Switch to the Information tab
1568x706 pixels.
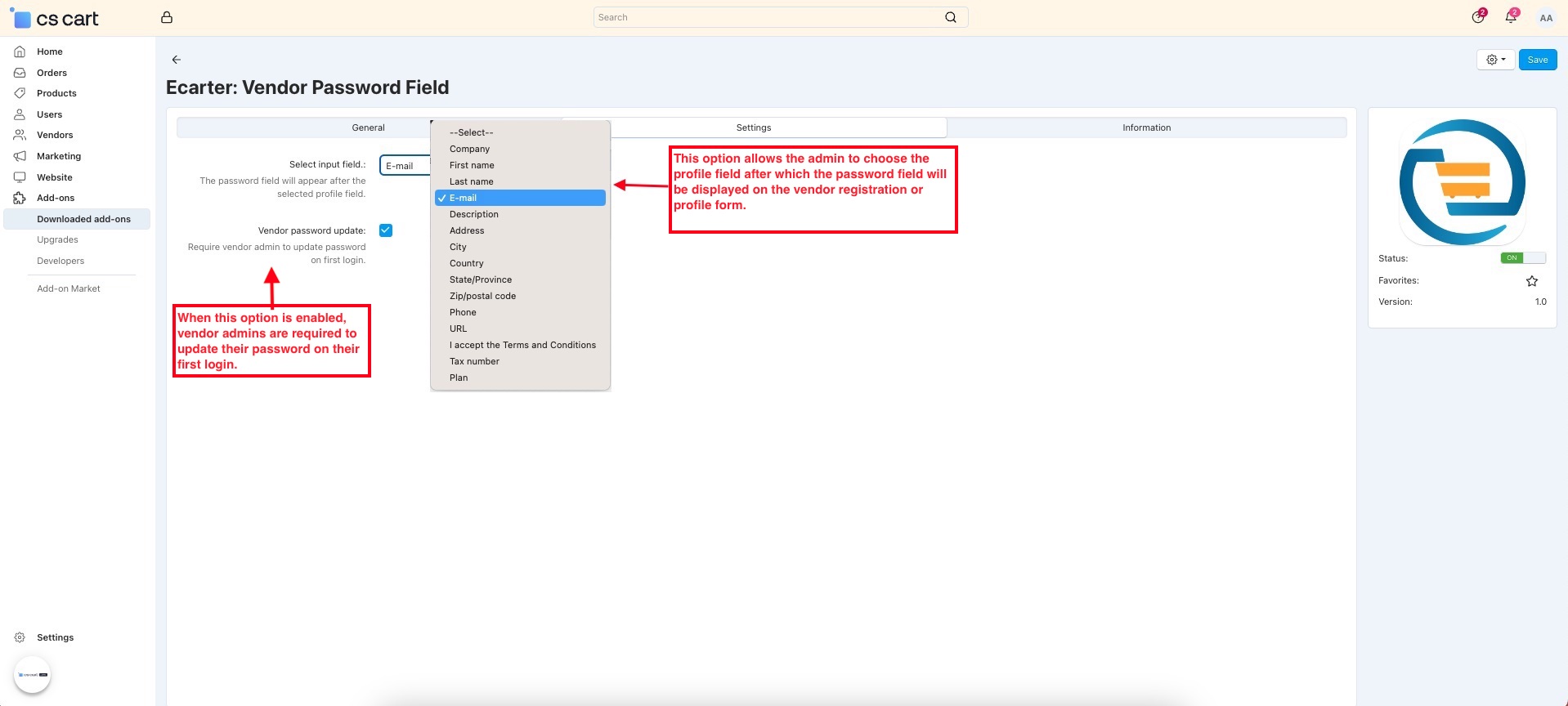[x=1145, y=127]
